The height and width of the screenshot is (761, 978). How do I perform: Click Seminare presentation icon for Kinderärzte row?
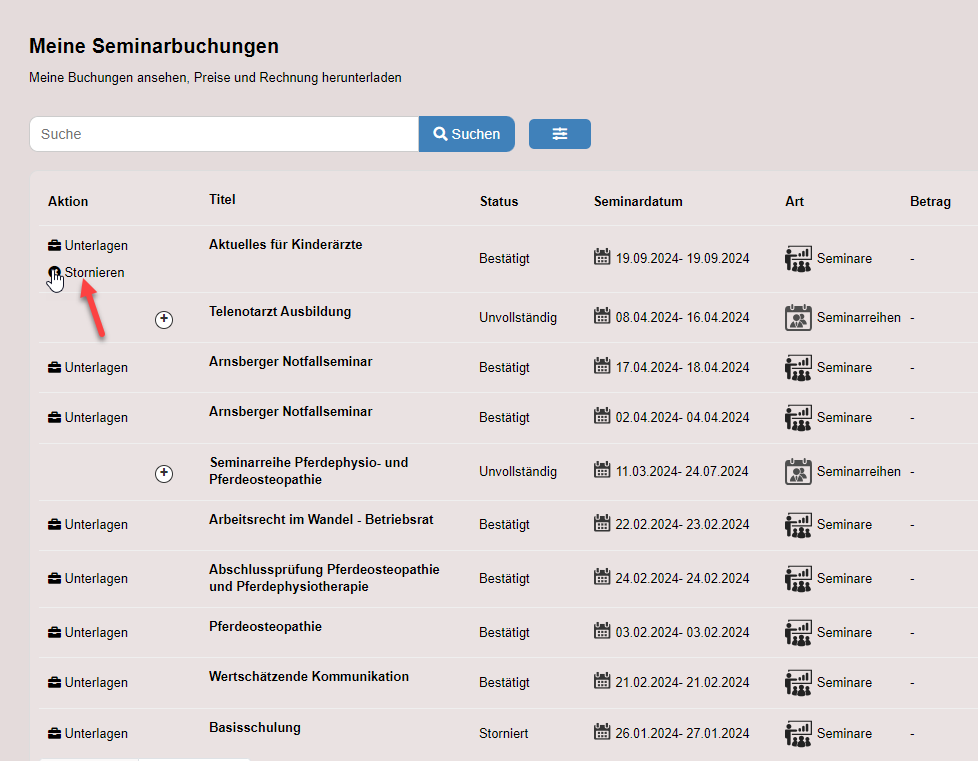tap(798, 258)
